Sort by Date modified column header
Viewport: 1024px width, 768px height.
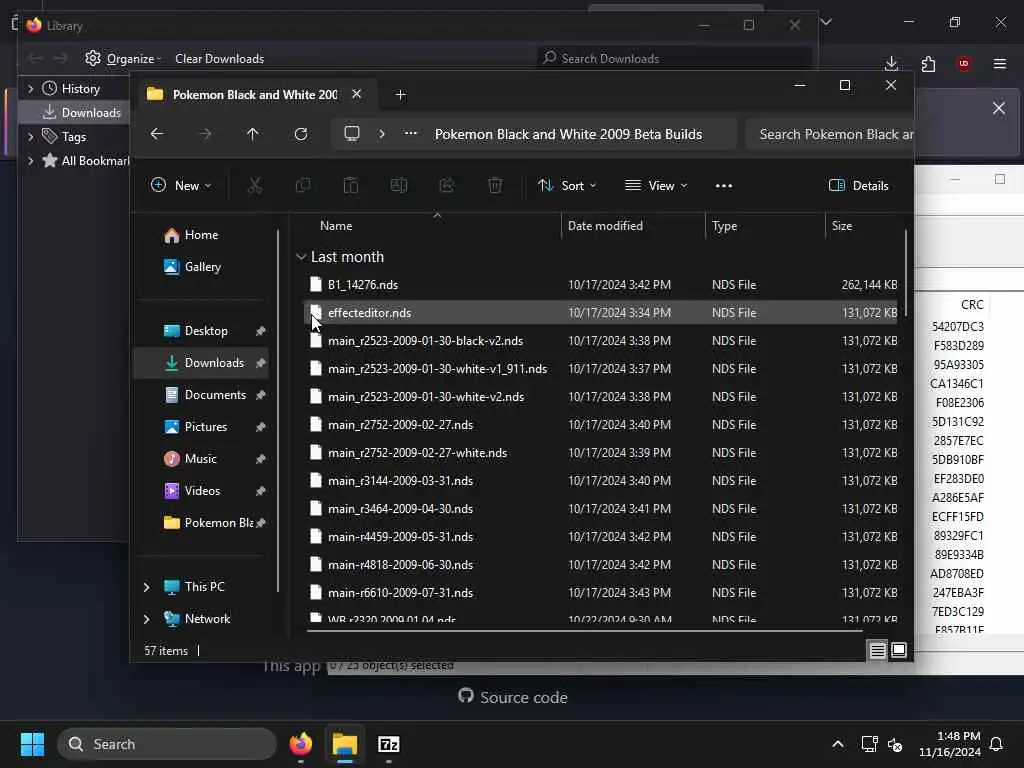[x=605, y=226]
